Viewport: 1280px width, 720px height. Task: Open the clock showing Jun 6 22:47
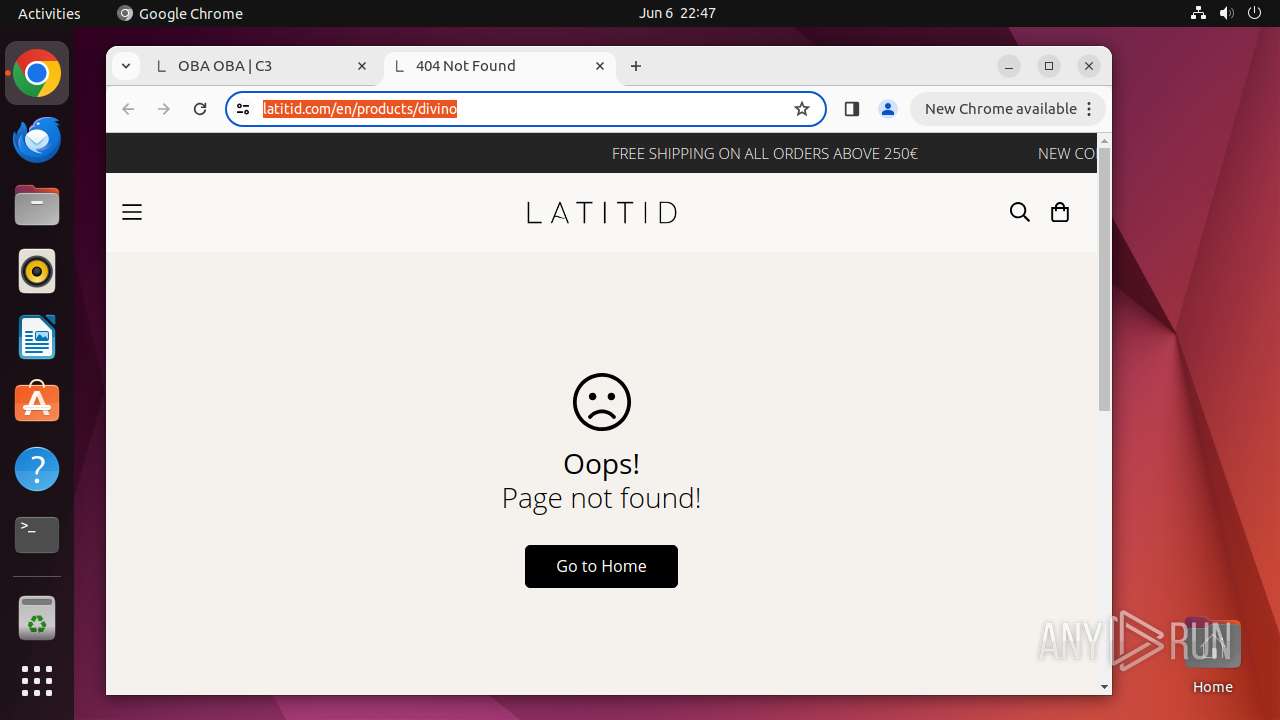click(x=677, y=13)
